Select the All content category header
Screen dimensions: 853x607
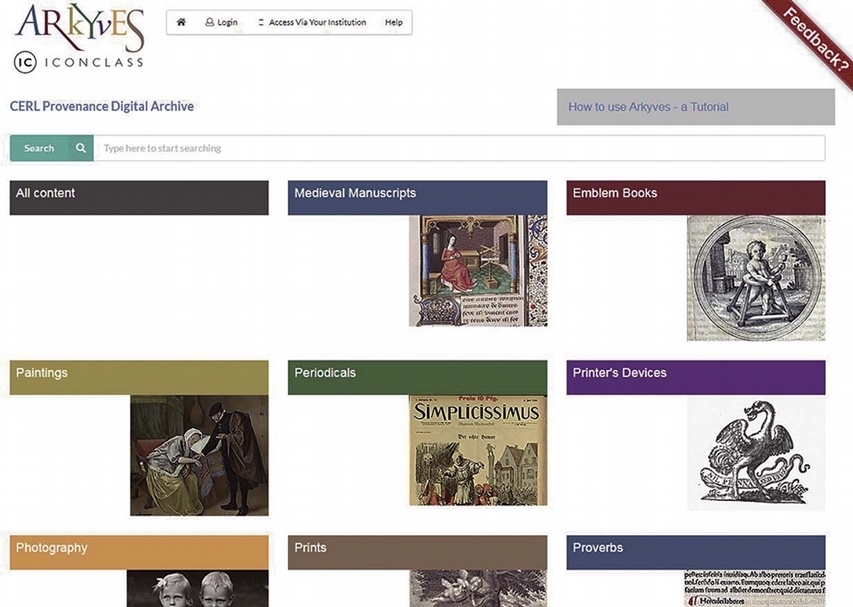click(139, 197)
